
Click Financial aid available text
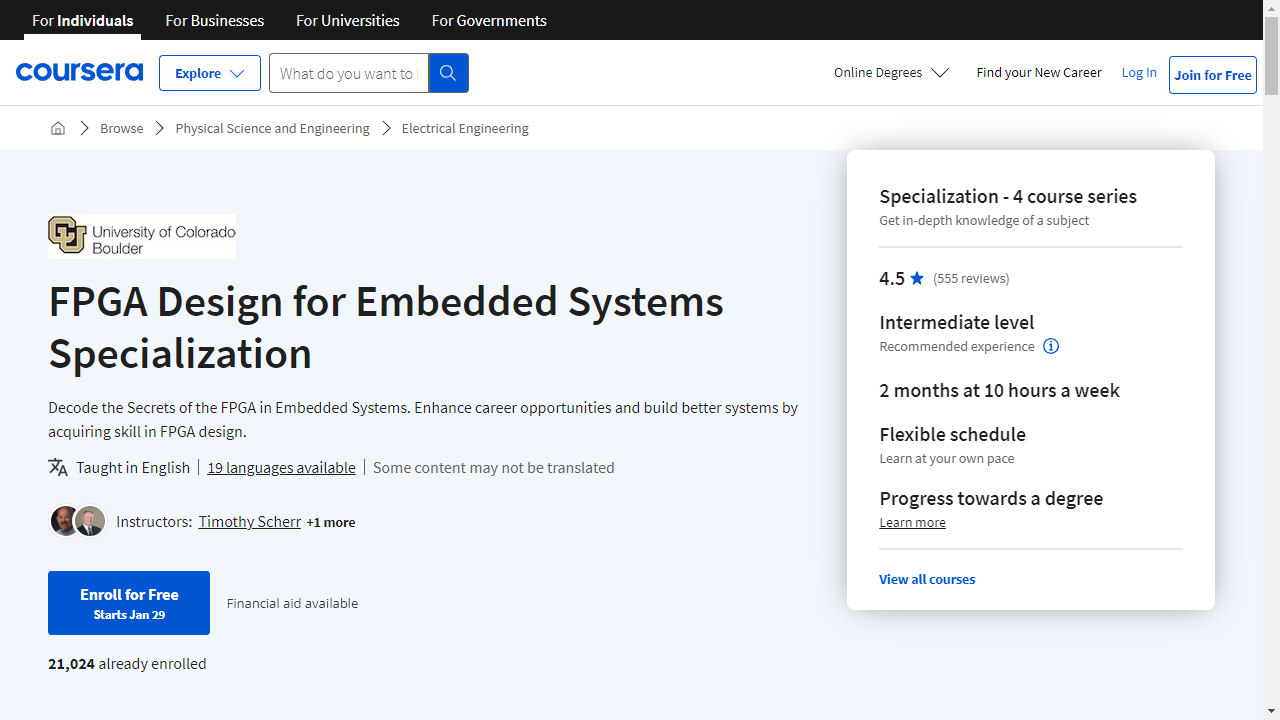[x=292, y=603]
